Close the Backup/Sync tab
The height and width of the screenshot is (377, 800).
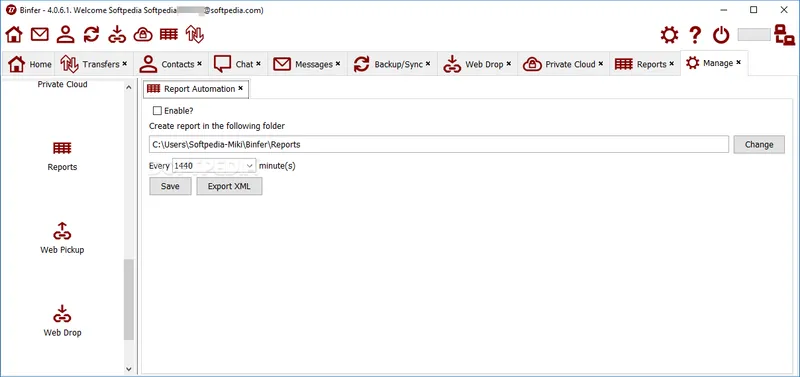[x=428, y=64]
